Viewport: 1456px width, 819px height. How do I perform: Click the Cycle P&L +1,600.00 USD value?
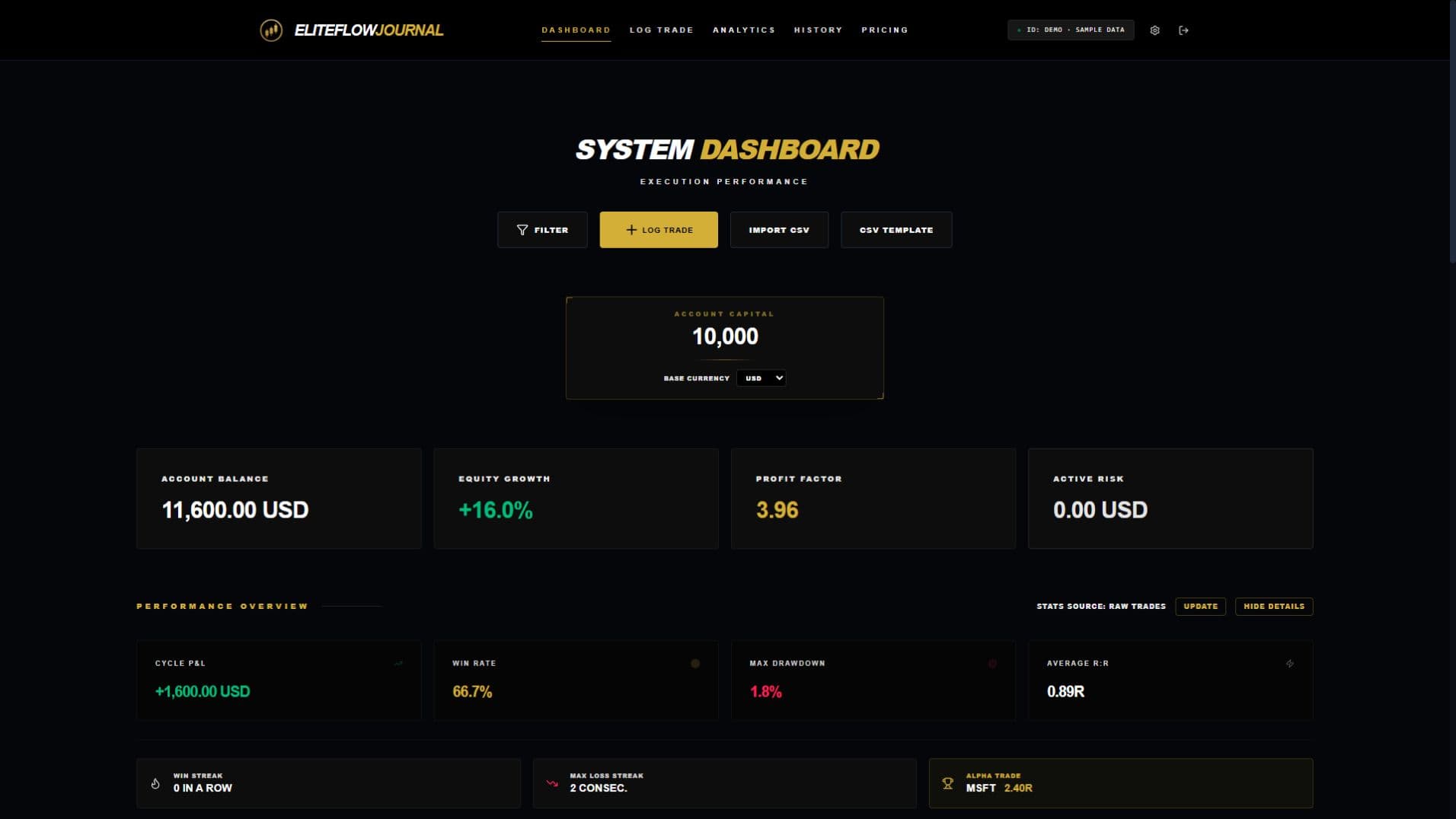click(x=203, y=692)
